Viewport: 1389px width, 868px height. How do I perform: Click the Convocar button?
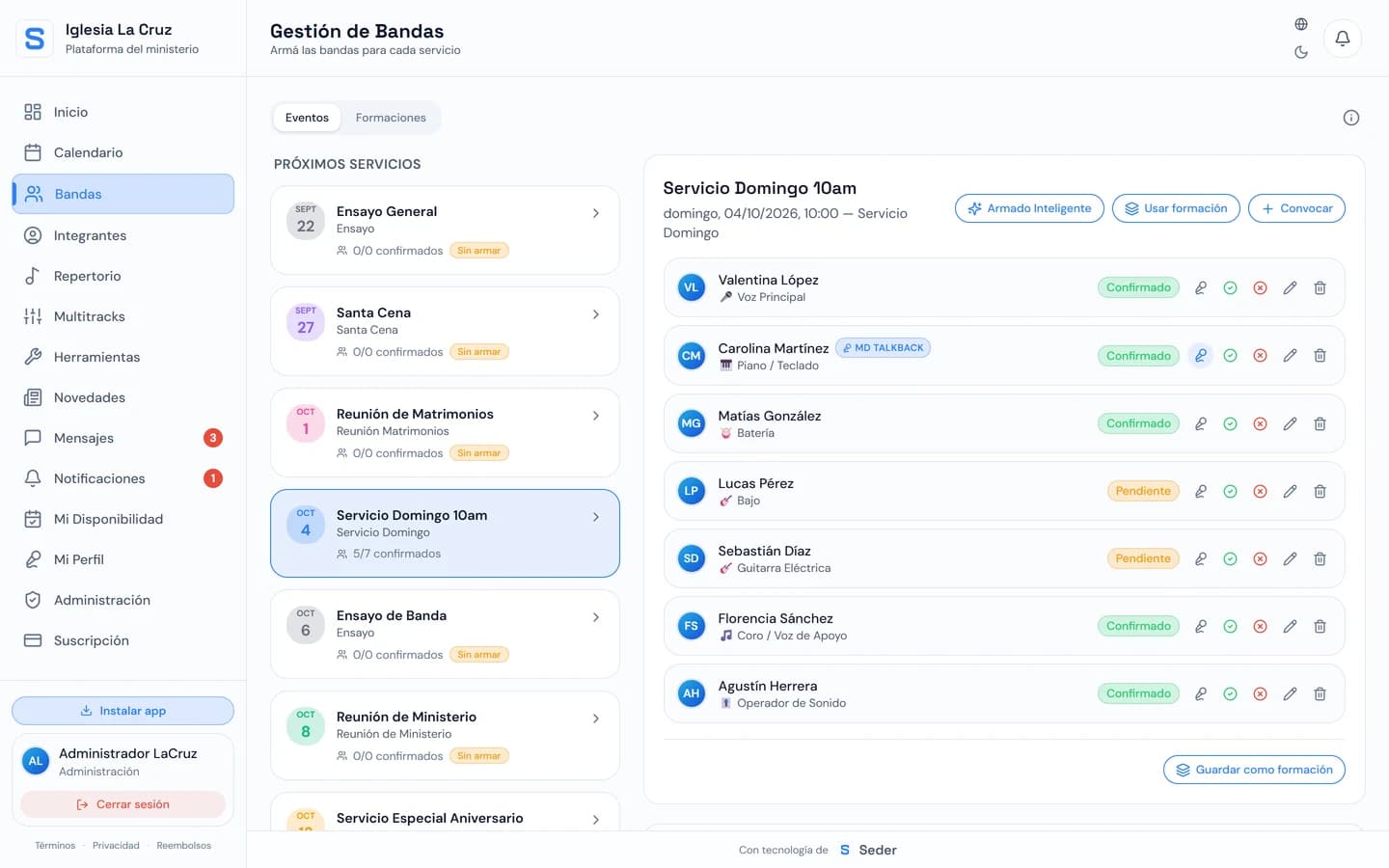pyautogui.click(x=1296, y=208)
